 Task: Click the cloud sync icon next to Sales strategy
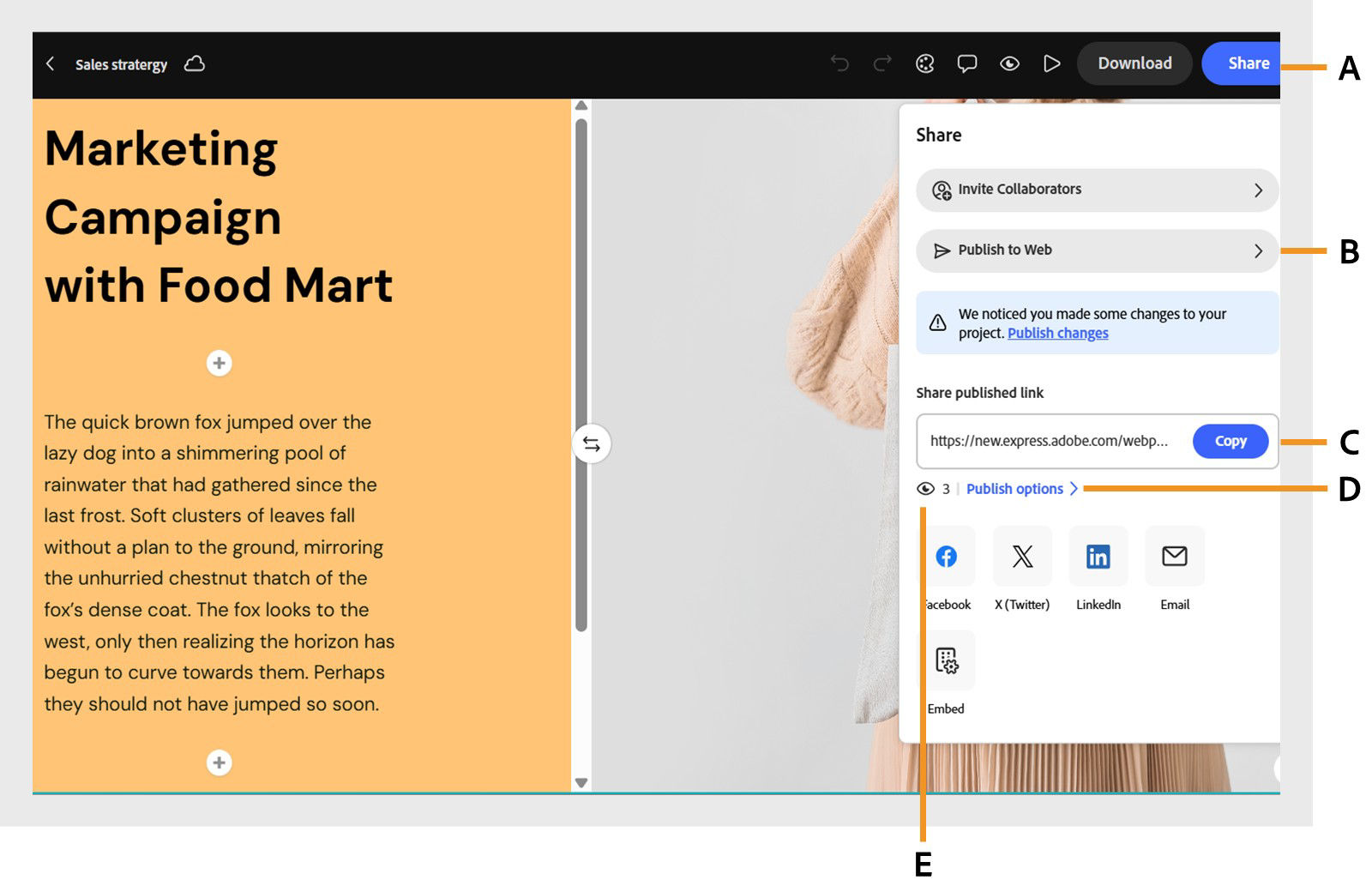click(194, 63)
